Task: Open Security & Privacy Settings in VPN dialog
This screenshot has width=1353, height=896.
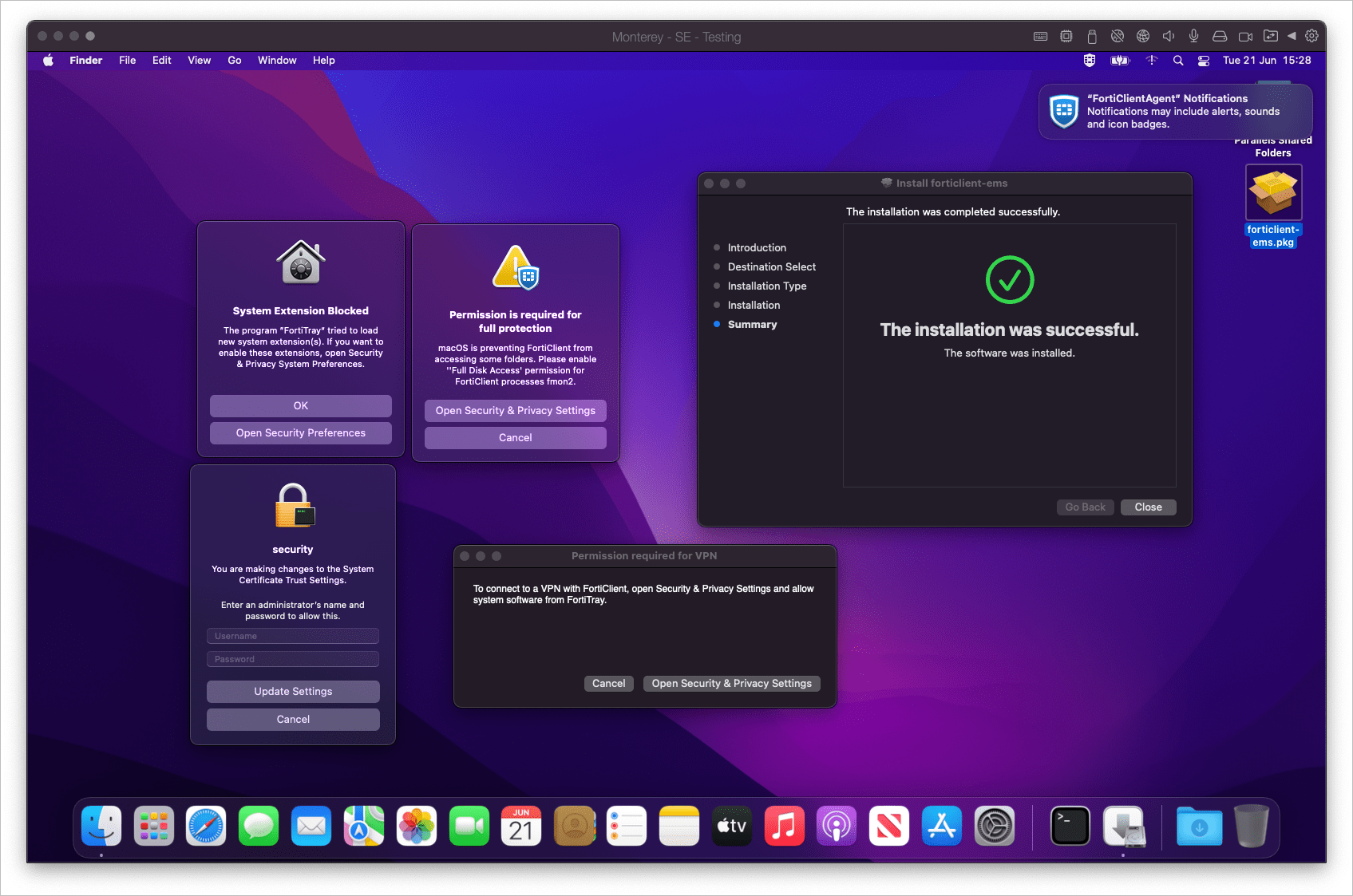Action: click(x=732, y=683)
